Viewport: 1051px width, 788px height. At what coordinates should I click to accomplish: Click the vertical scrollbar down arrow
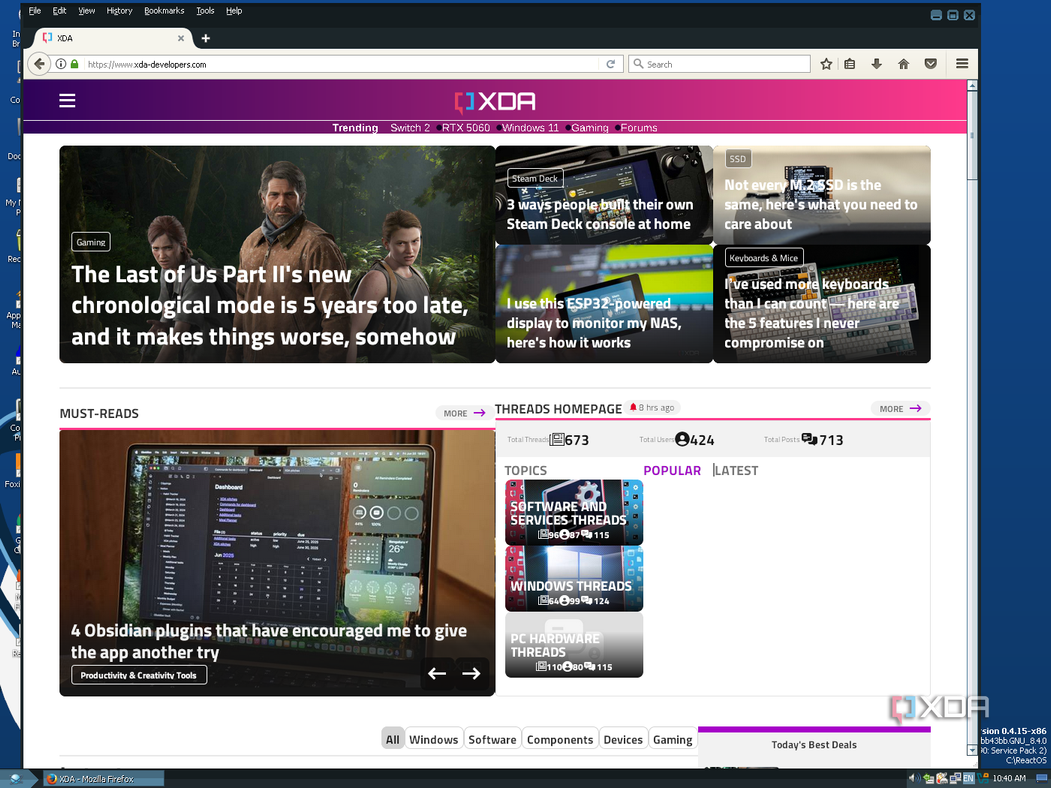tap(972, 750)
